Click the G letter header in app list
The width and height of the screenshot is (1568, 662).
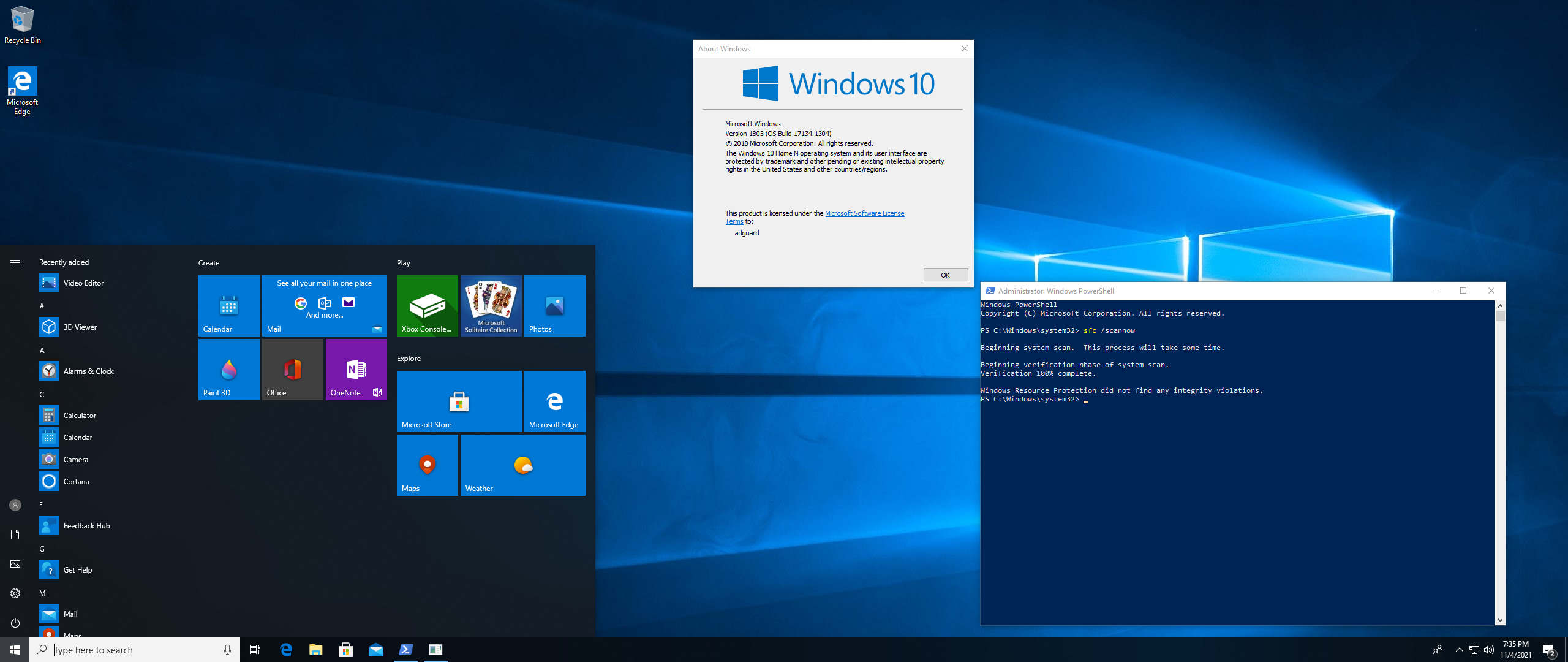coord(42,549)
